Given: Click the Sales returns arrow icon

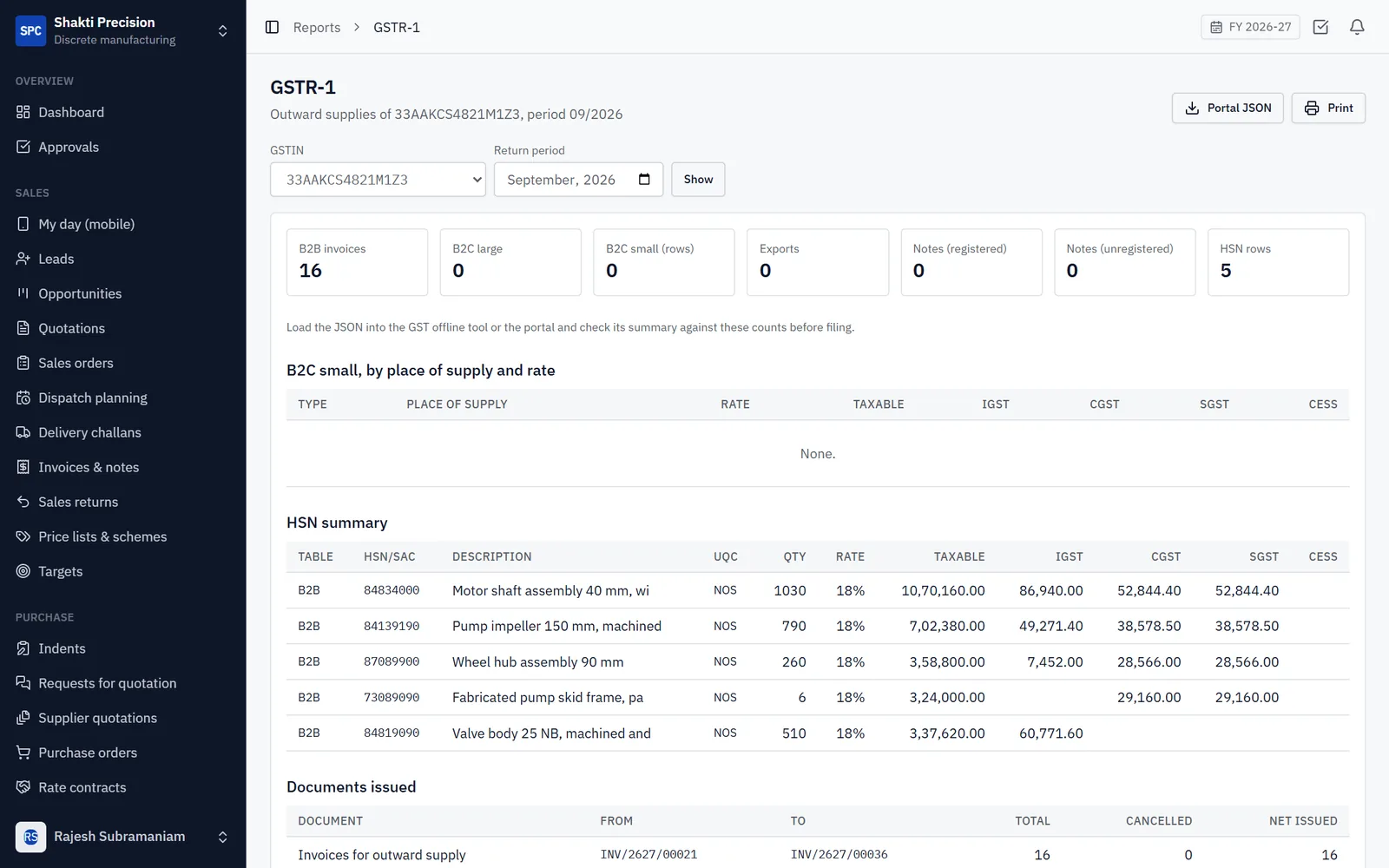Looking at the screenshot, I should coord(23,502).
